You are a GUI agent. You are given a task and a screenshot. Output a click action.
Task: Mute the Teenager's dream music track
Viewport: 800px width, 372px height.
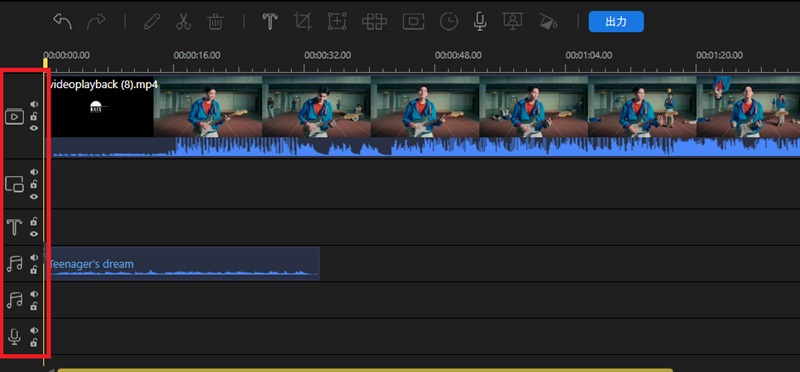point(34,258)
